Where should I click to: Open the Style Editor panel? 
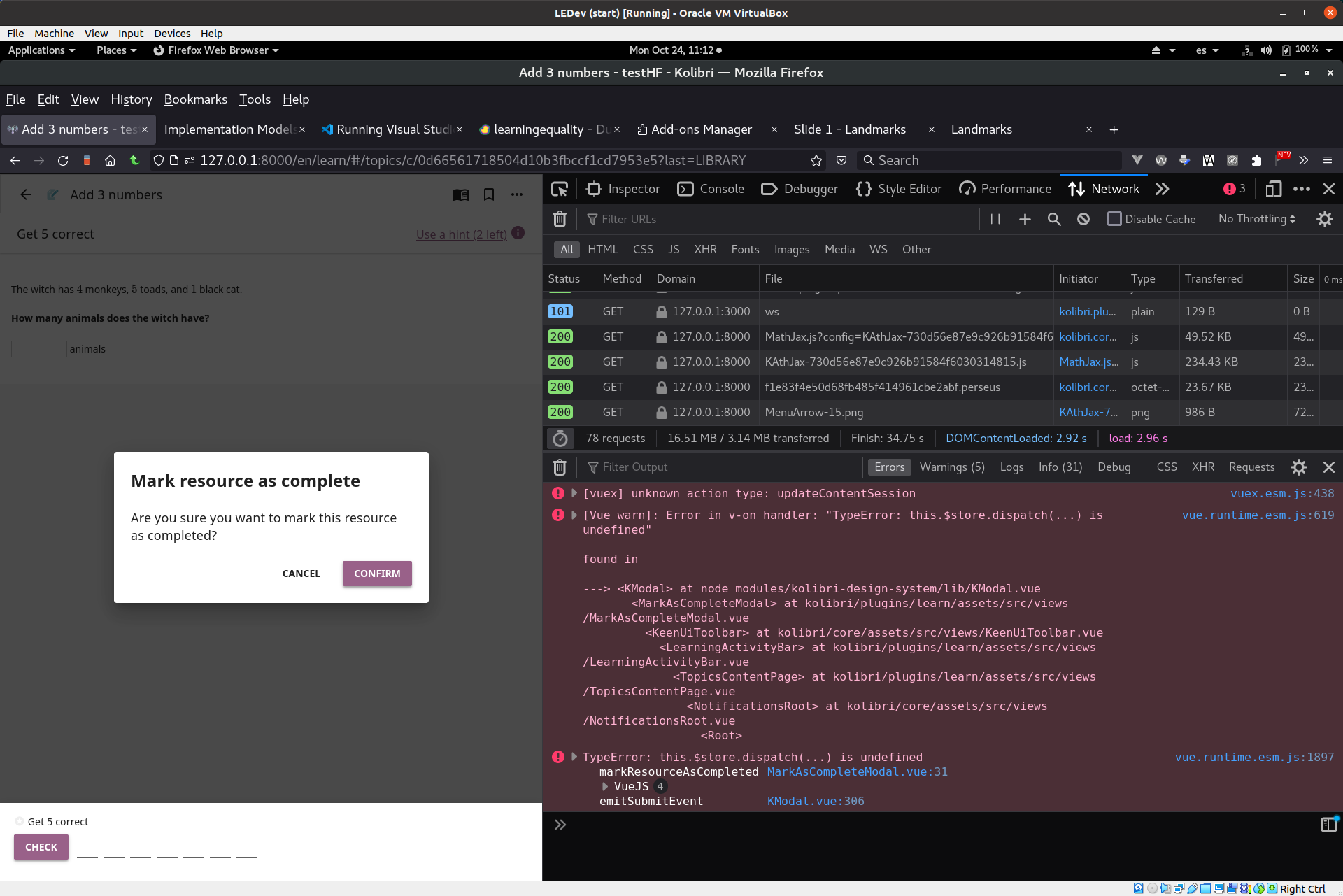(899, 188)
